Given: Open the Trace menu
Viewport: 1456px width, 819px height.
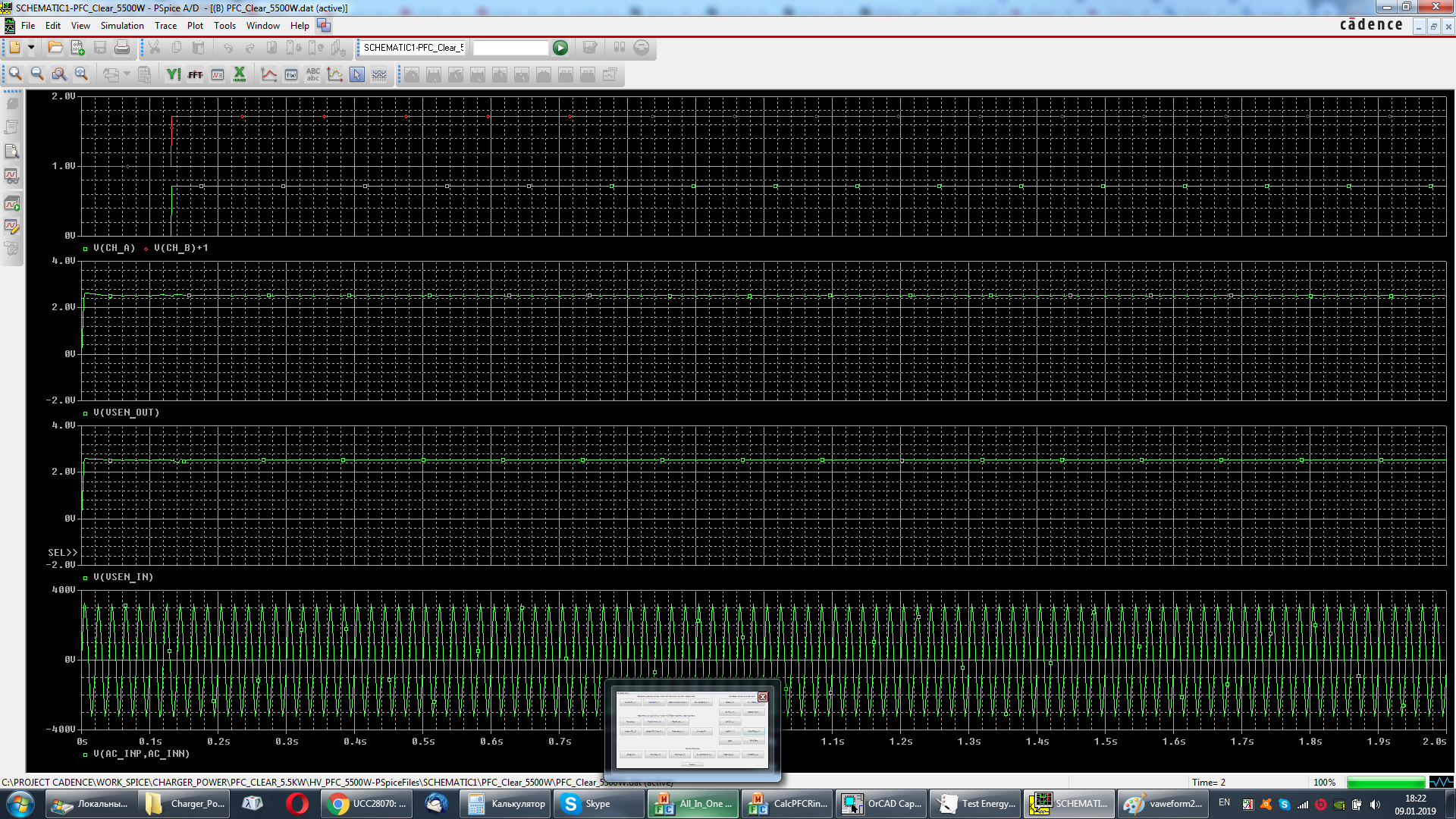Looking at the screenshot, I should pyautogui.click(x=165, y=25).
